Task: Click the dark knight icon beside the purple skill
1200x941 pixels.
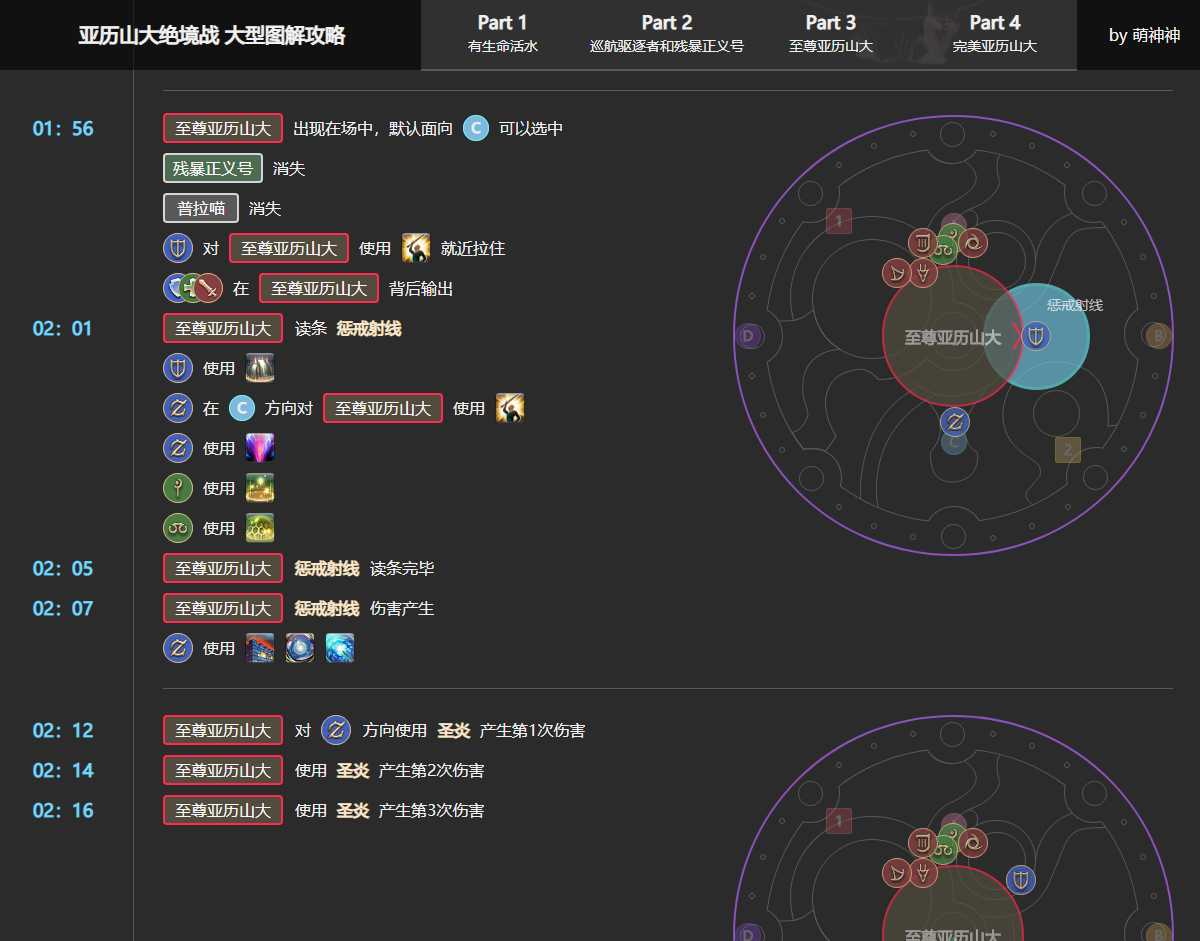Action: click(x=178, y=448)
